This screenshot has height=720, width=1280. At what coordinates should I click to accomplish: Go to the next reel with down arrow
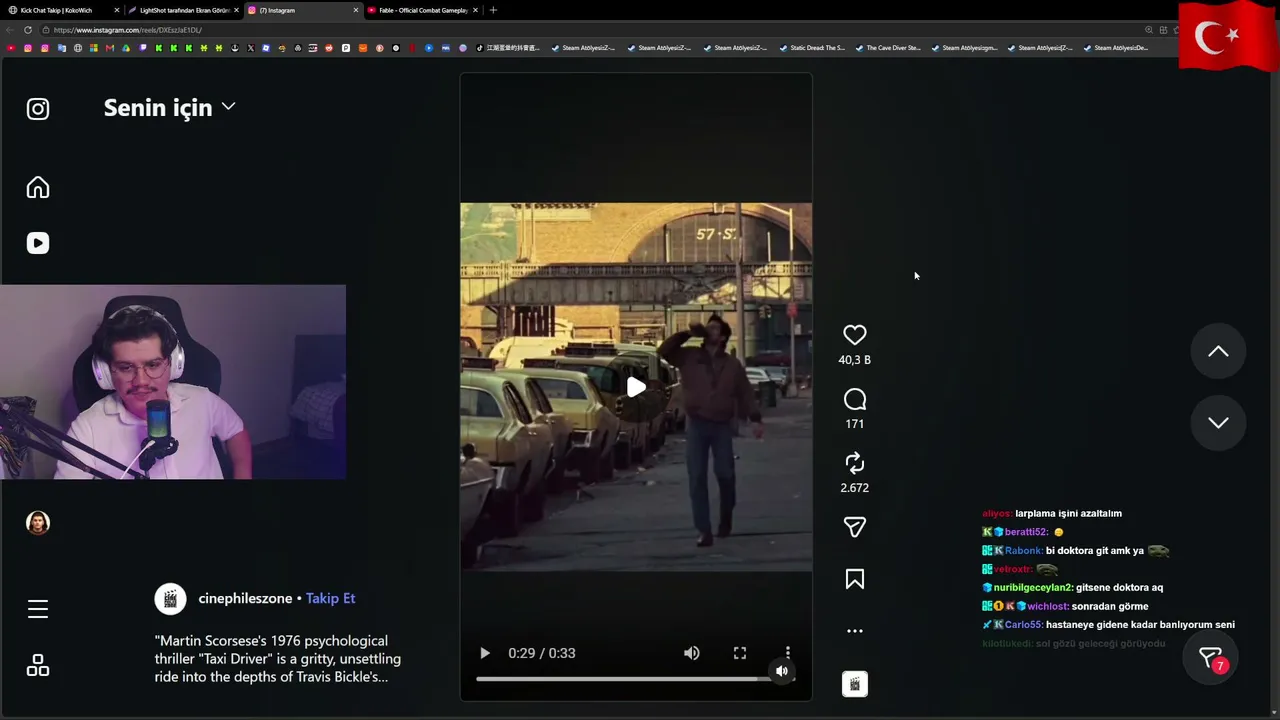[1218, 422]
